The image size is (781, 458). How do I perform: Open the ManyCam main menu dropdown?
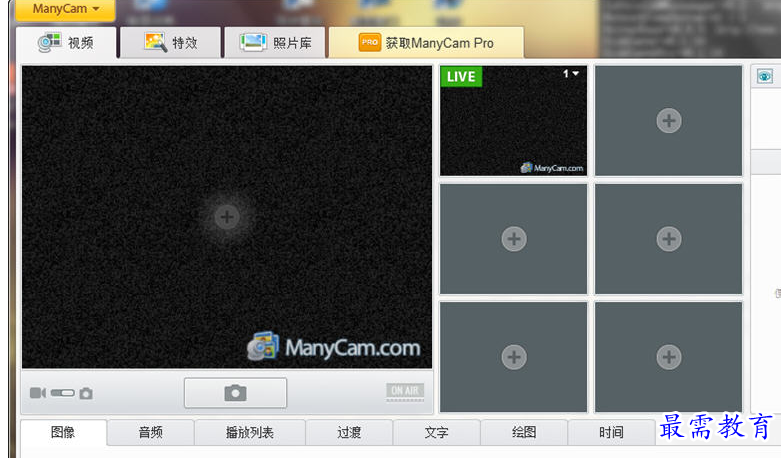click(65, 9)
